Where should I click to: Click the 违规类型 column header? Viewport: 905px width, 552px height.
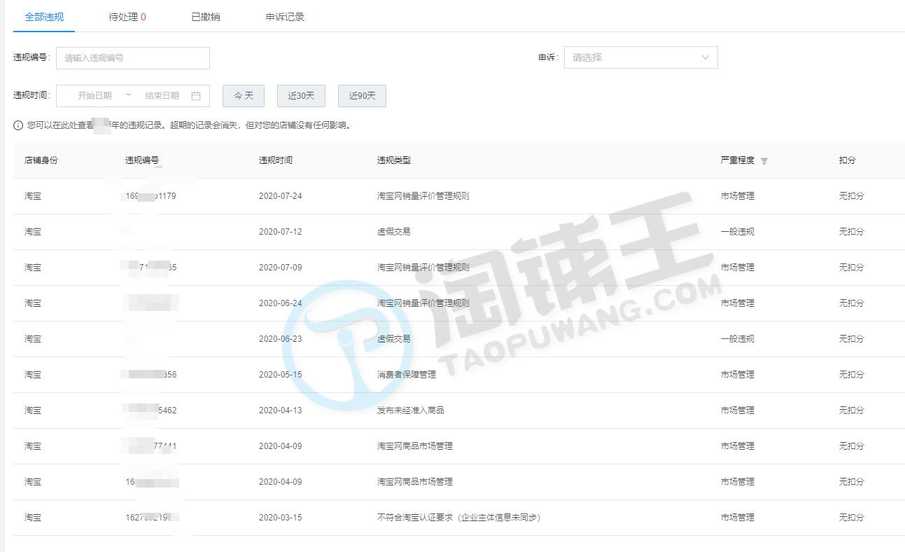click(394, 160)
